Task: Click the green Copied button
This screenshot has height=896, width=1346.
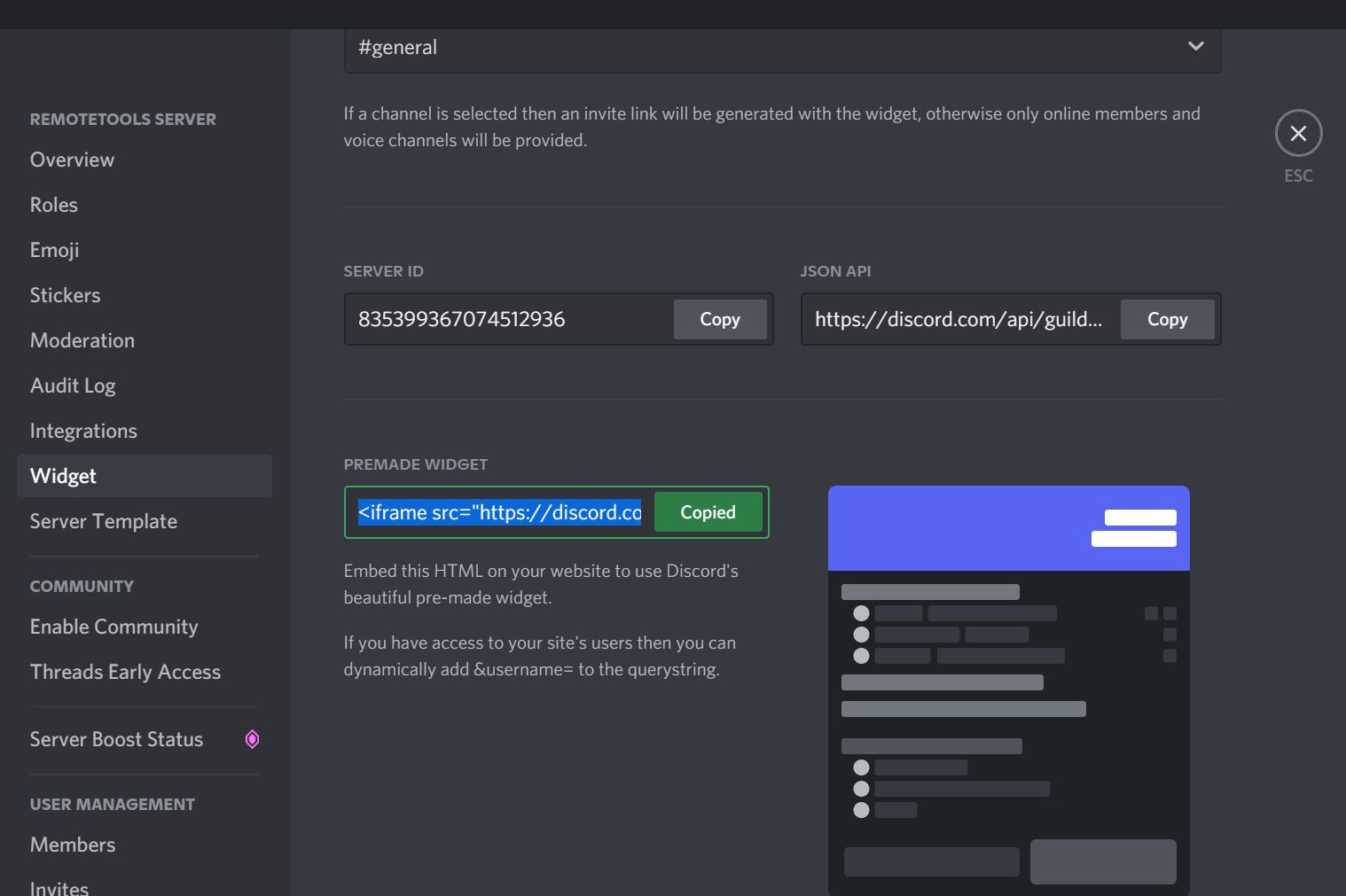Action: point(708,512)
